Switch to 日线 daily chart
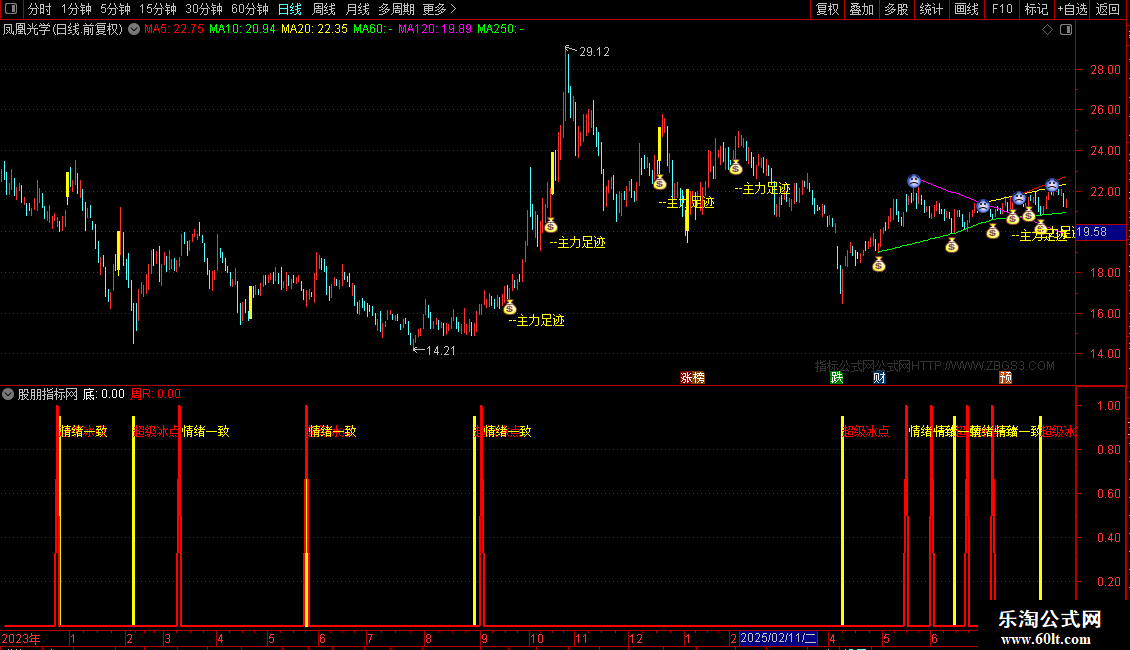Image resolution: width=1130 pixels, height=650 pixels. pos(290,9)
